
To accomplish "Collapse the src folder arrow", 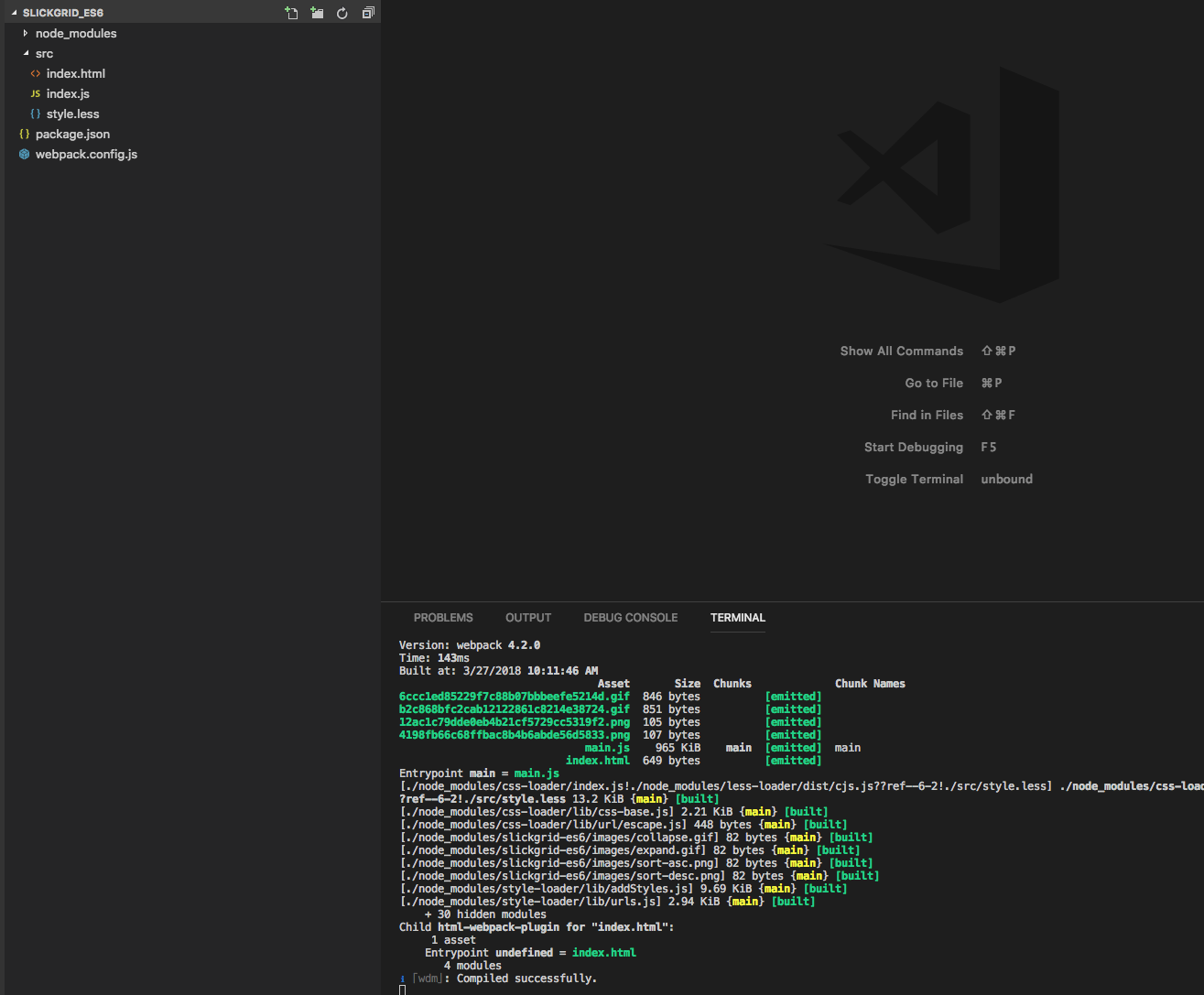I will (x=26, y=53).
